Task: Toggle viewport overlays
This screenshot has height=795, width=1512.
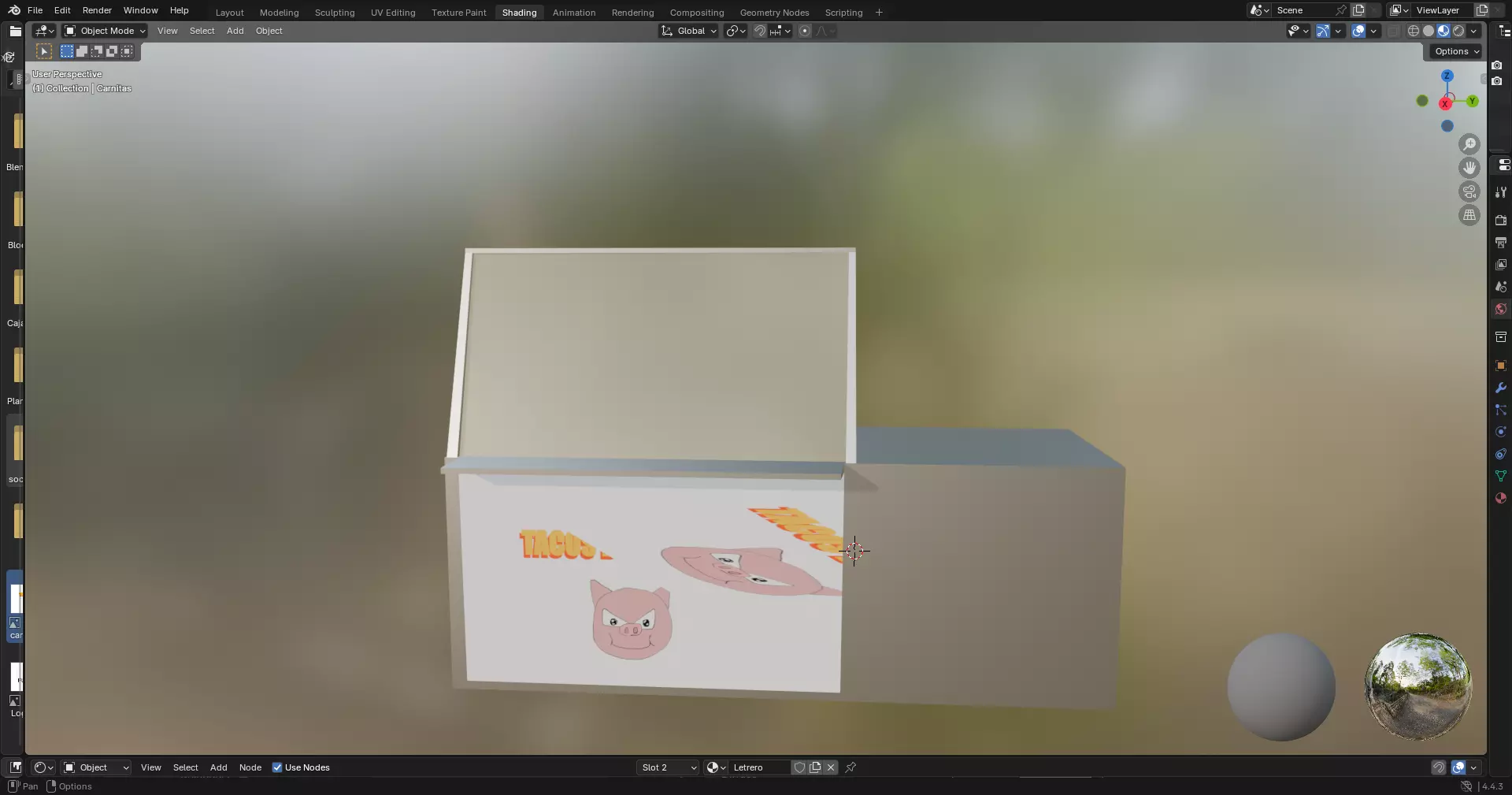Action: pos(1358,31)
